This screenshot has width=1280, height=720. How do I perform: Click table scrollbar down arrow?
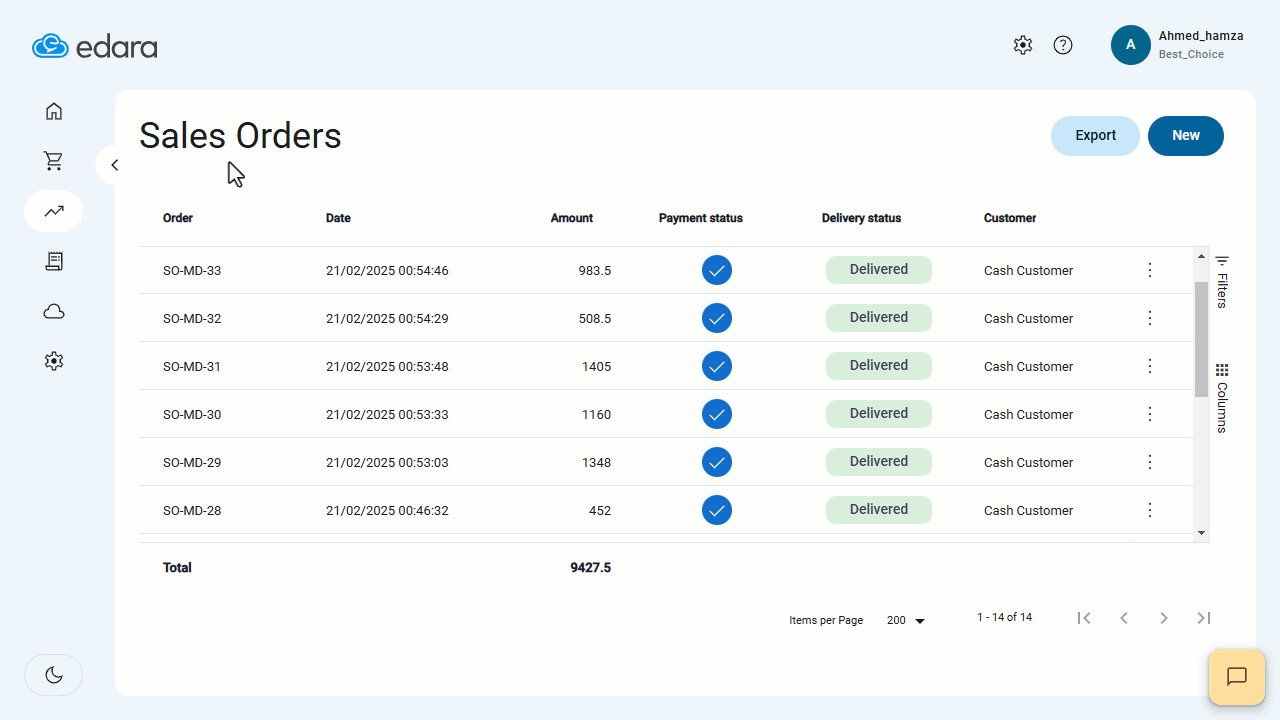tap(1202, 533)
